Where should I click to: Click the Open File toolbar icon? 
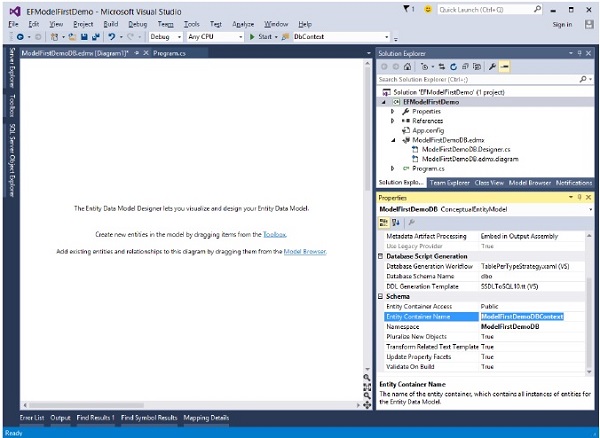point(72,37)
